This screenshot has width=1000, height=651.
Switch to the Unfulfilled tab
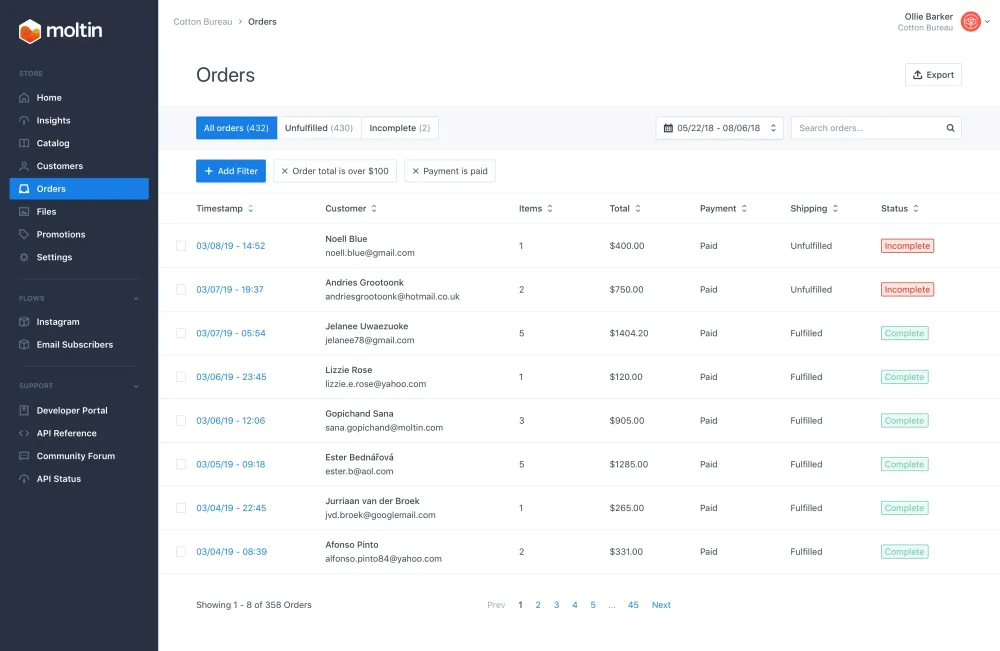click(x=318, y=128)
